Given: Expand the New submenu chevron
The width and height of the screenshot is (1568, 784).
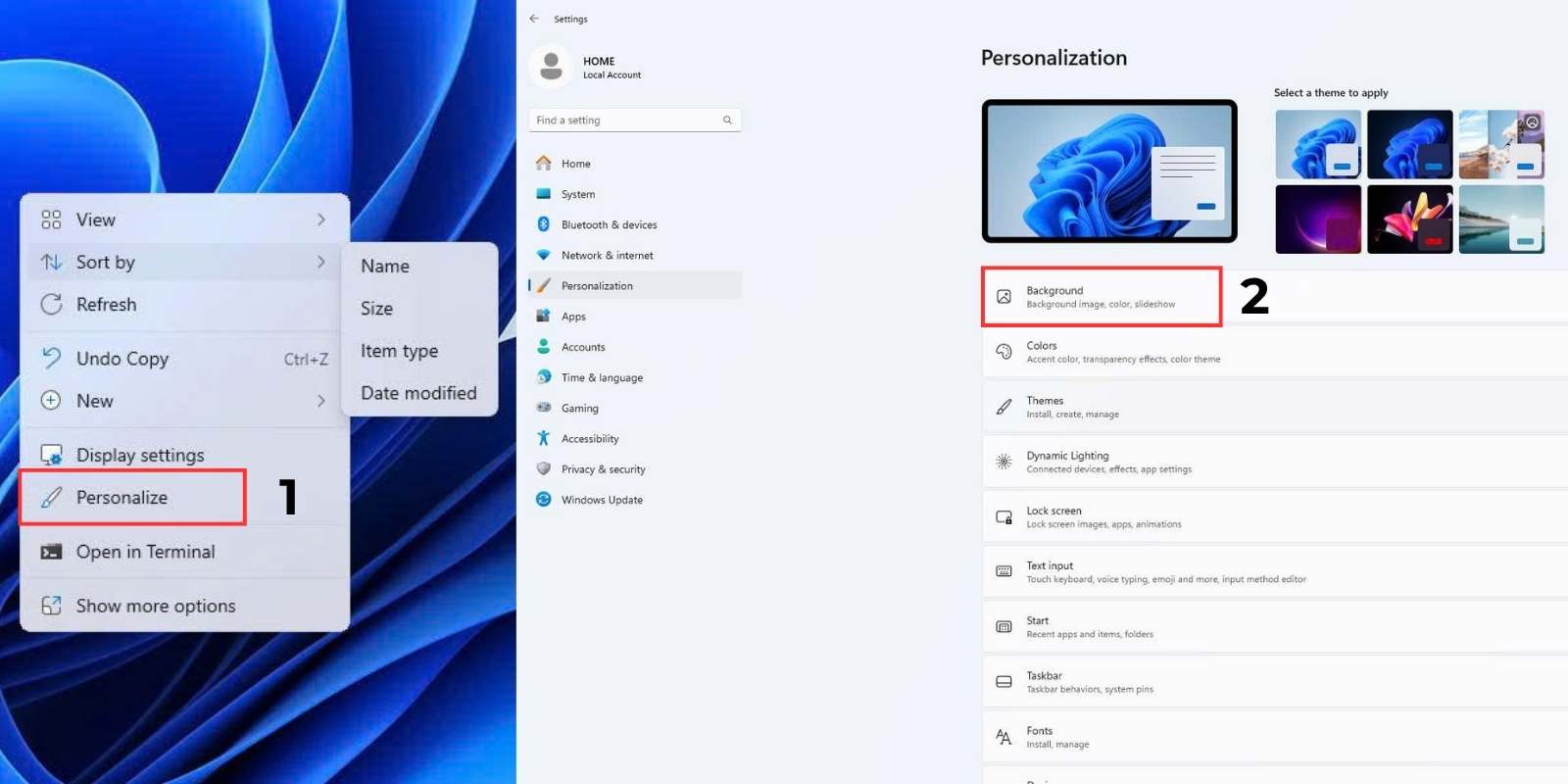Looking at the screenshot, I should click(x=321, y=400).
